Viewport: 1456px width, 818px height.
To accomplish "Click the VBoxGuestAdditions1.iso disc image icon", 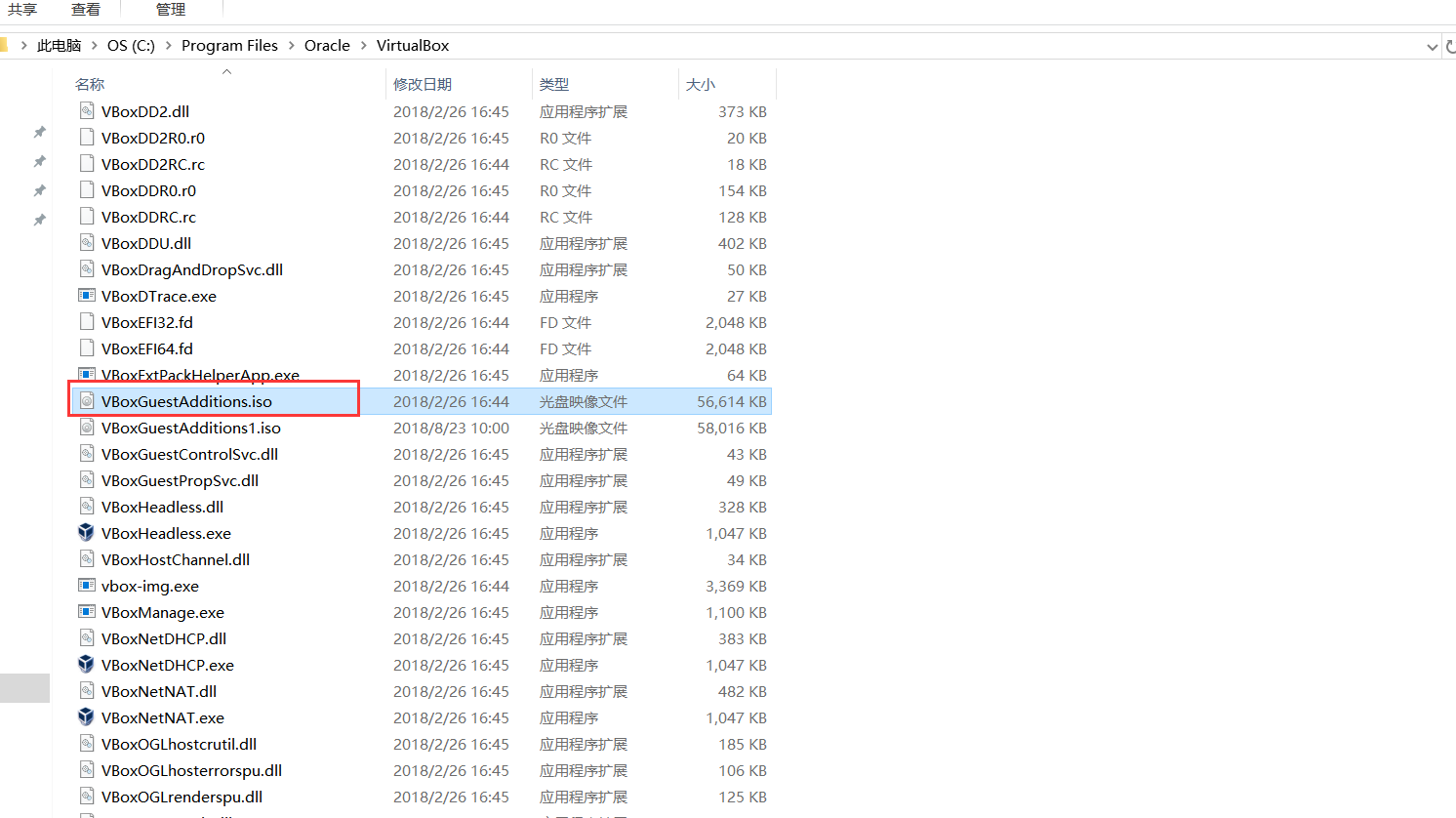I will (x=87, y=428).
